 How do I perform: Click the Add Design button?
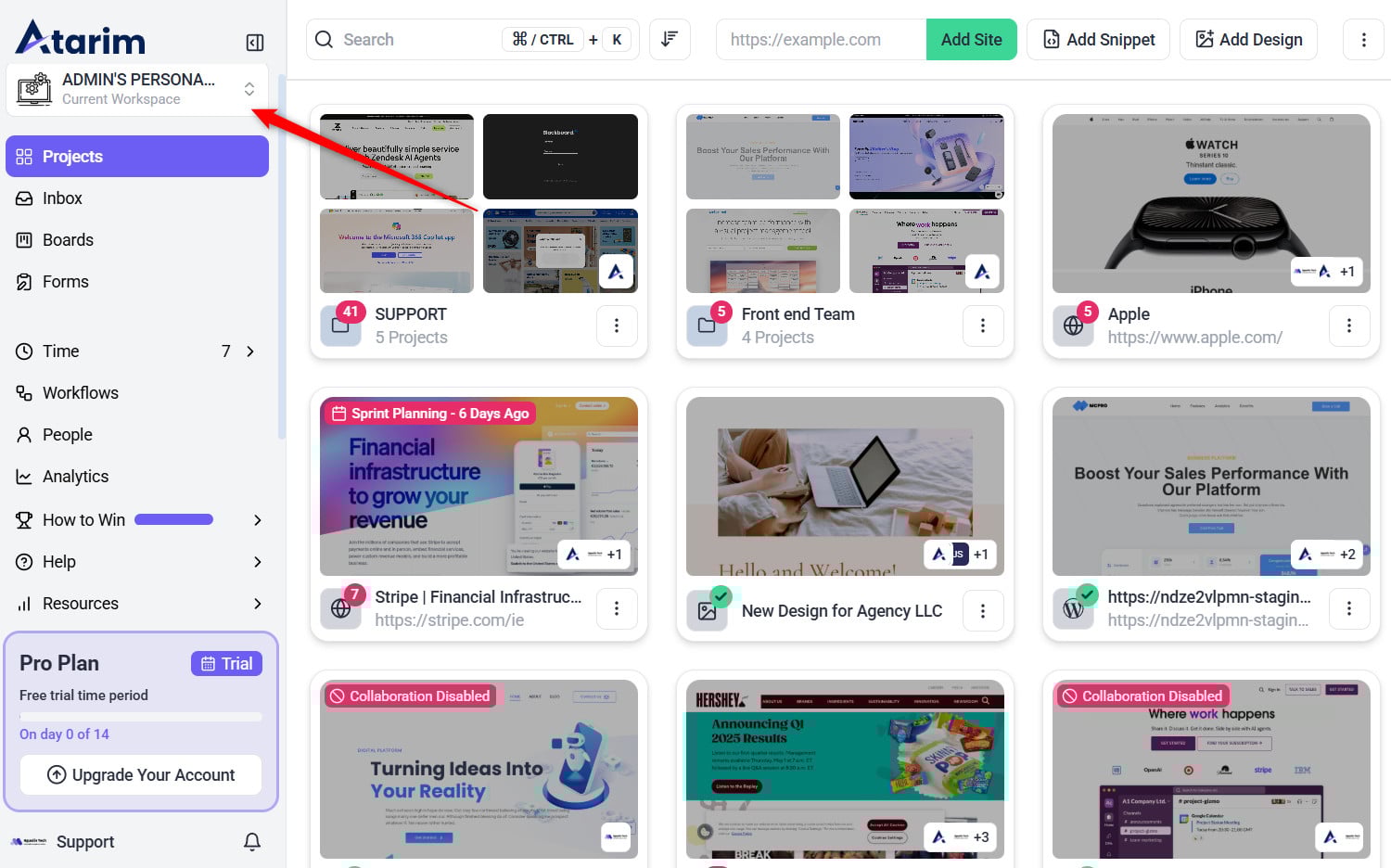(x=1248, y=40)
